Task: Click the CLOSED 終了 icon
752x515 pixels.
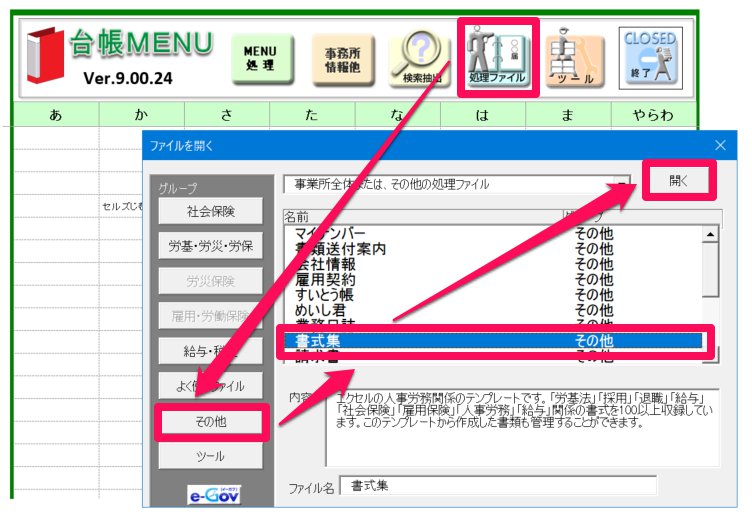Action: point(650,58)
